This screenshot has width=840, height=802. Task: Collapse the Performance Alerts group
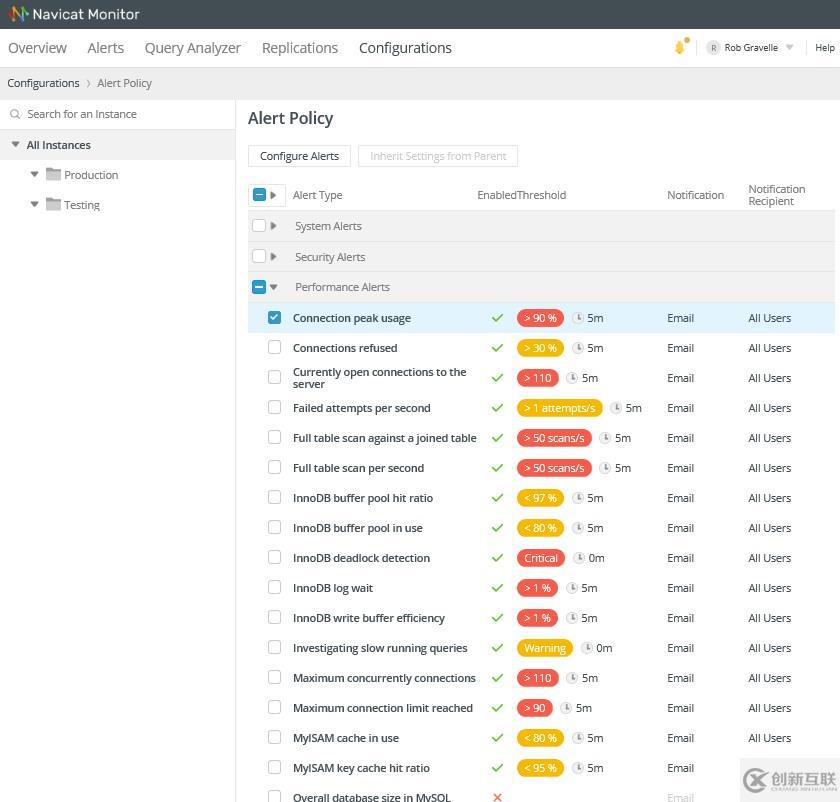click(x=274, y=287)
